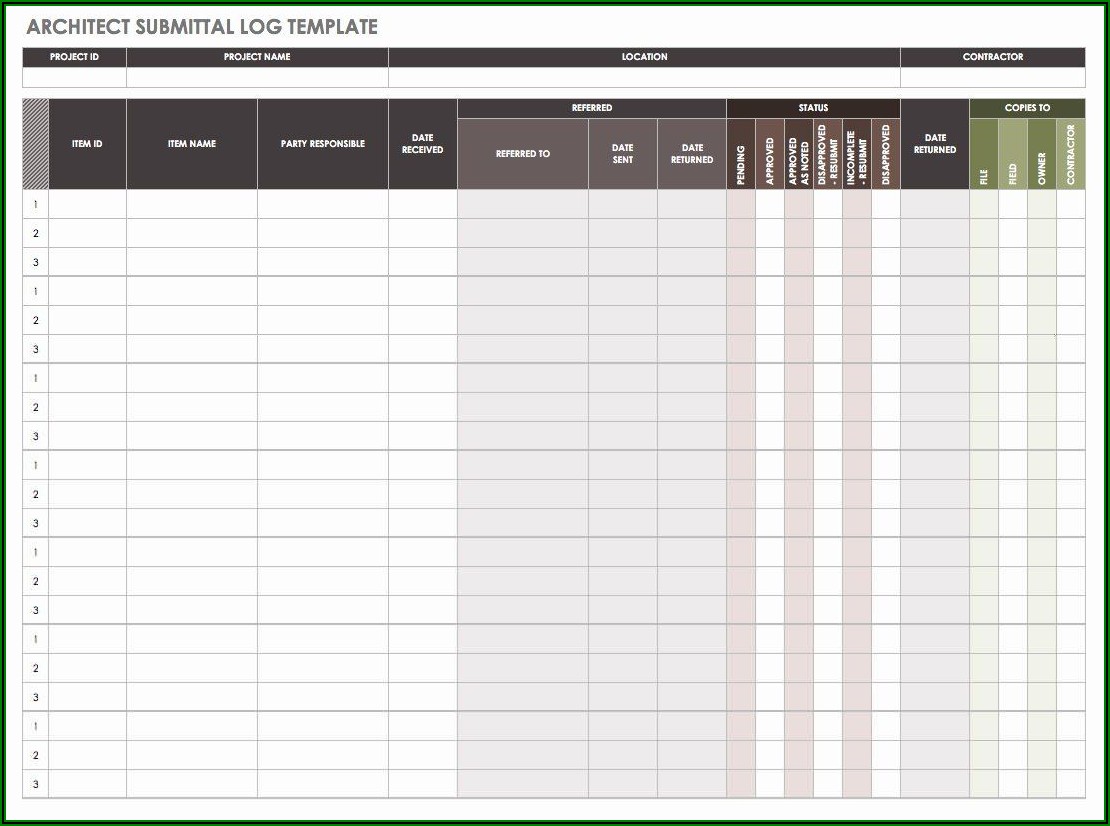Click the Architect Submittal Log Template title
This screenshot has width=1110, height=826.
203,27
